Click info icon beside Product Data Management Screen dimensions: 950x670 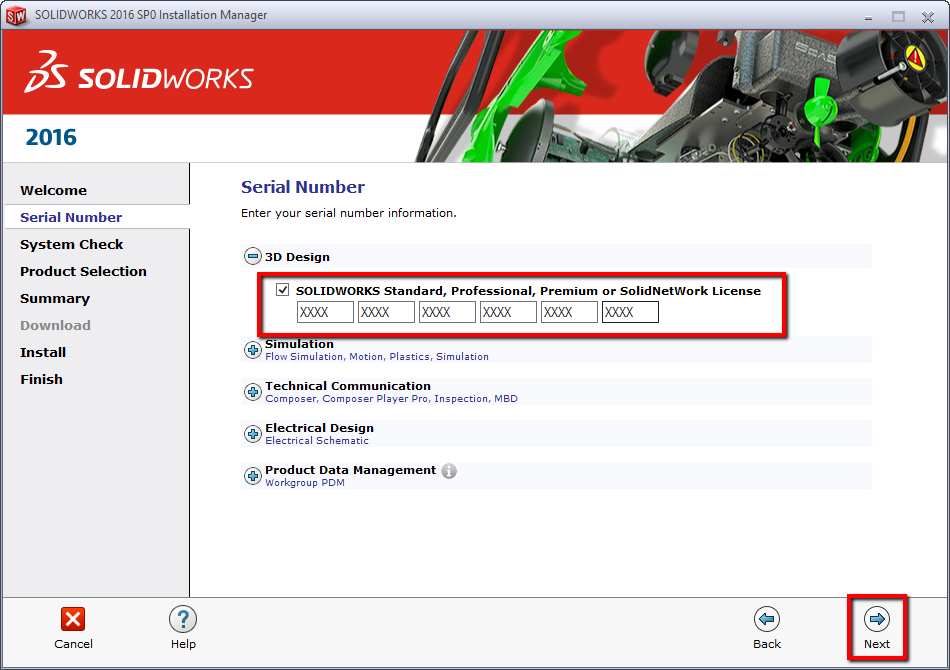pos(449,471)
